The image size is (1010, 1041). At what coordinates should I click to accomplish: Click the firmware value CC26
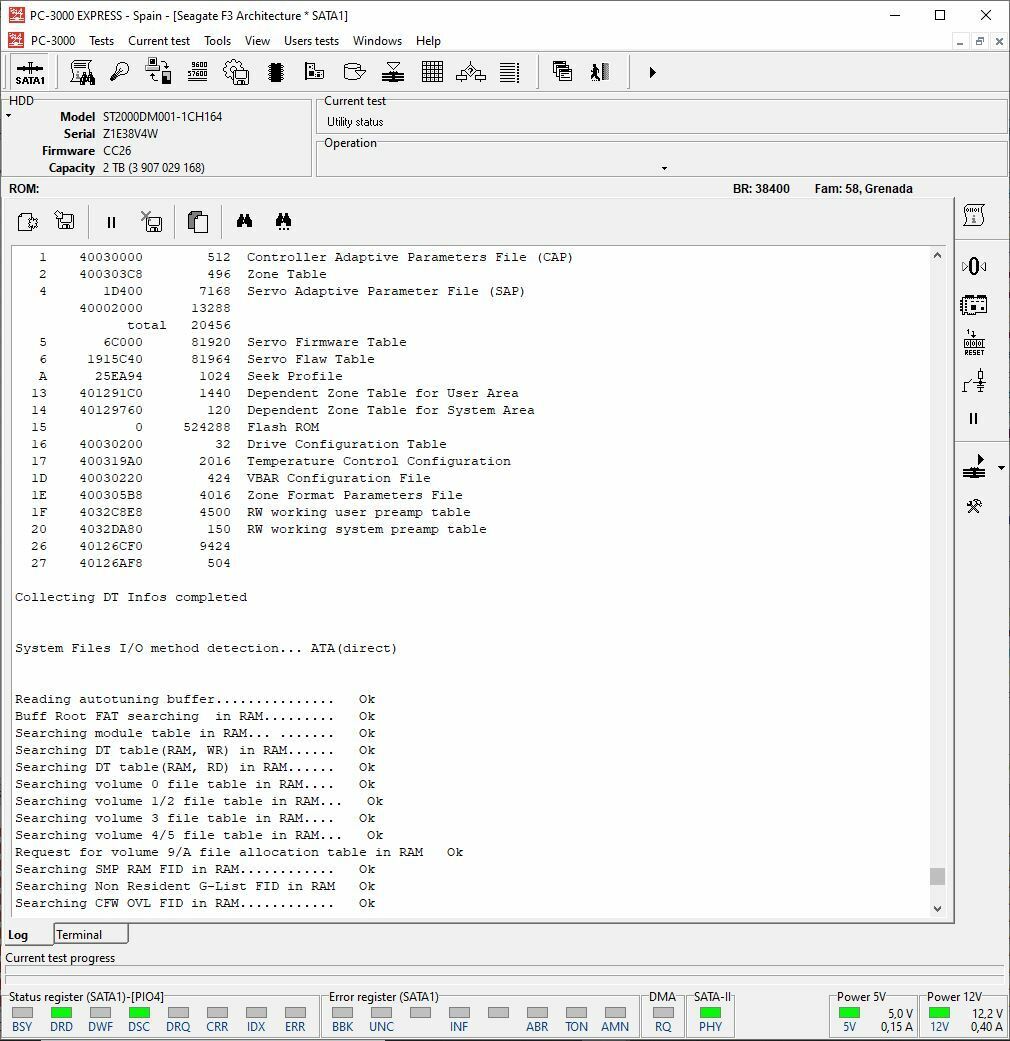117,151
